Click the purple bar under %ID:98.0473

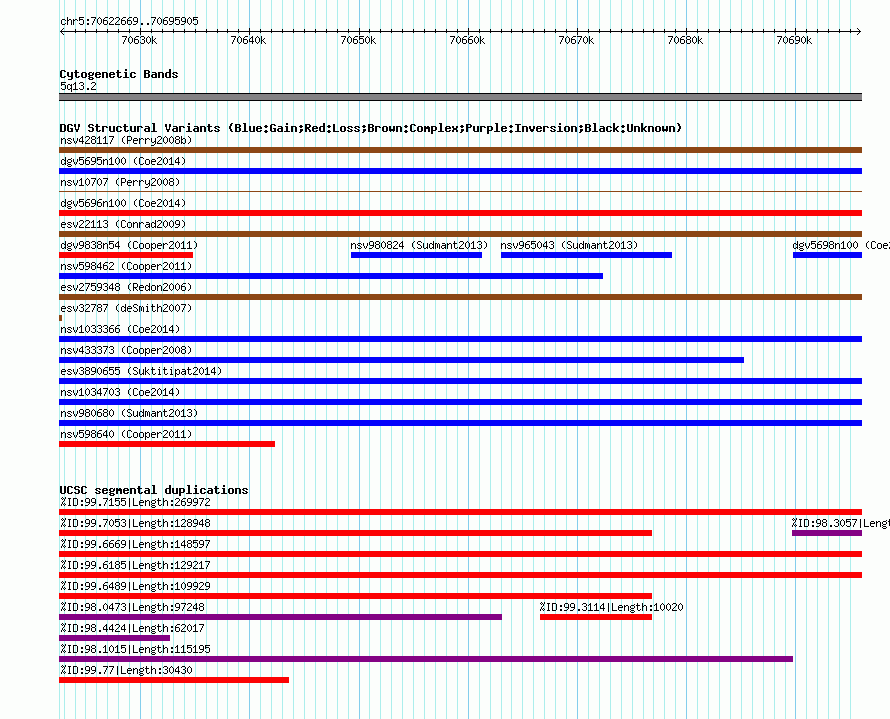tap(280, 617)
